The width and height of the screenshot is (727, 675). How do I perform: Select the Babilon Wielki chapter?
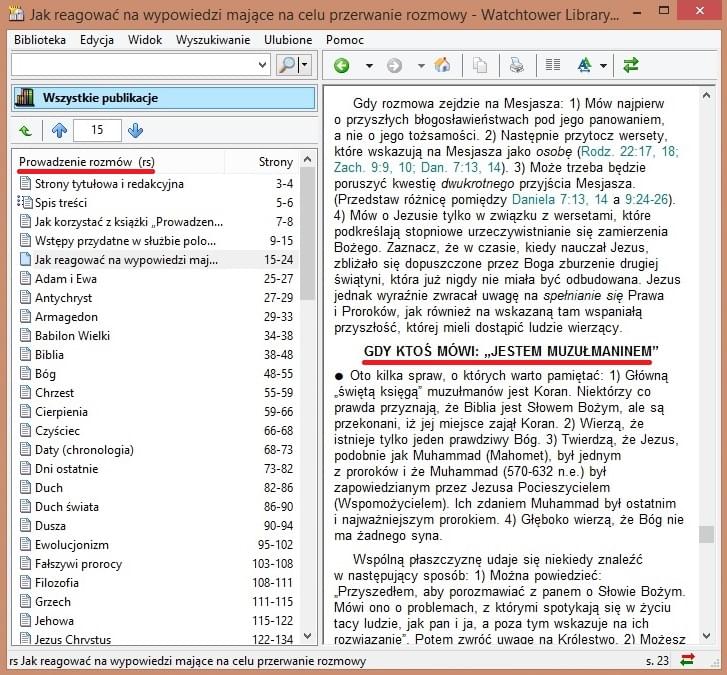click(75, 335)
